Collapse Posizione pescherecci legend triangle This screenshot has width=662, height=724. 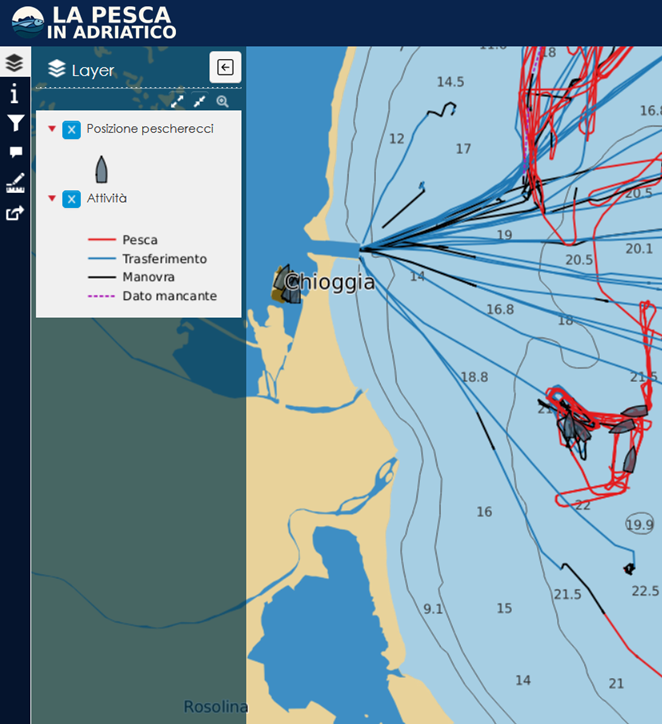[x=52, y=128]
